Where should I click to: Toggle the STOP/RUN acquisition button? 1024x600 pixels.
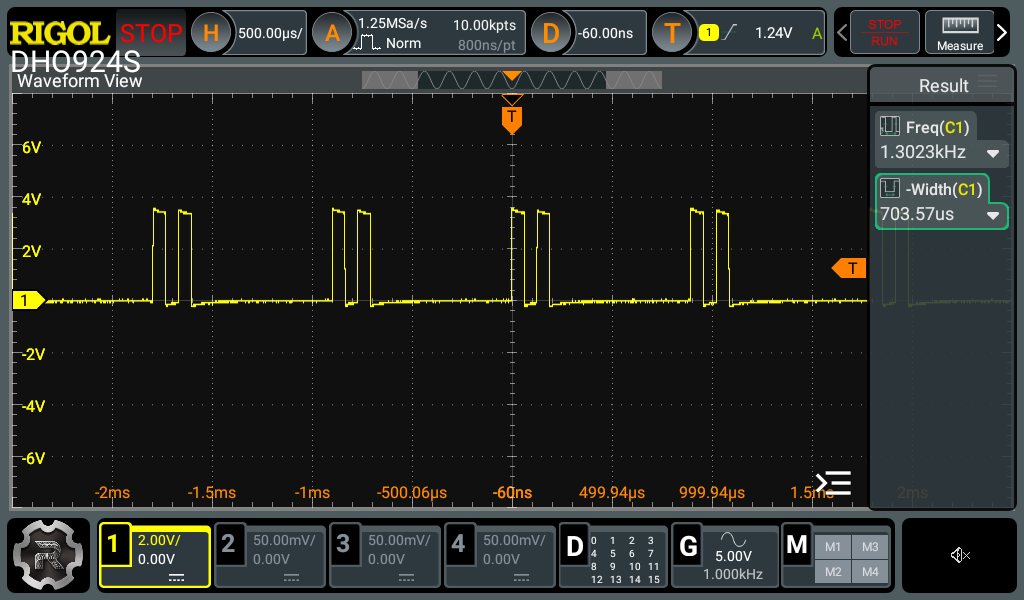coord(884,33)
